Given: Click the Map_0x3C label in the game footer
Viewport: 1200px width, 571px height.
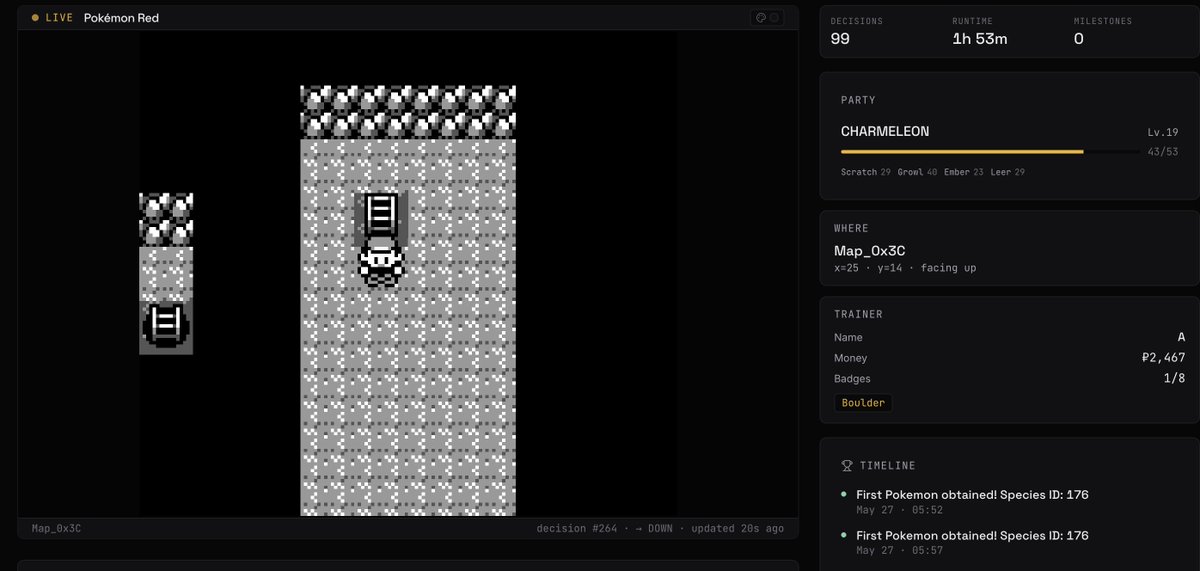Looking at the screenshot, I should click(56, 528).
